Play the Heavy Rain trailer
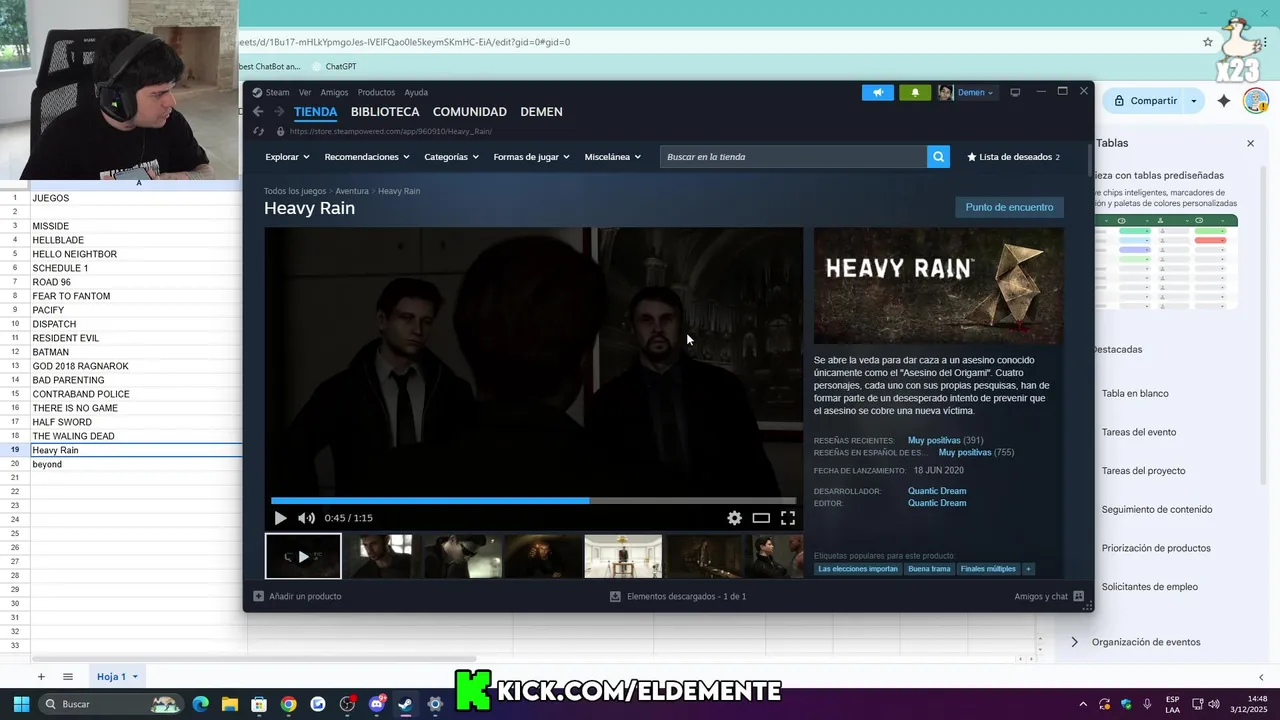1280x720 pixels. tap(280, 518)
